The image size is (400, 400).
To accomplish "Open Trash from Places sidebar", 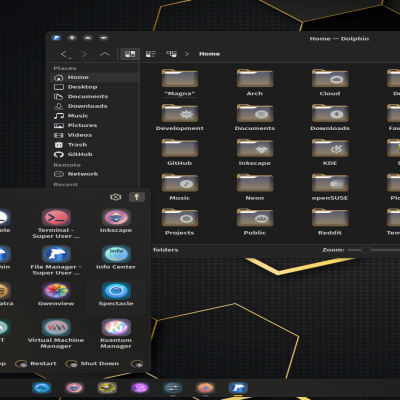I will click(94, 145).
